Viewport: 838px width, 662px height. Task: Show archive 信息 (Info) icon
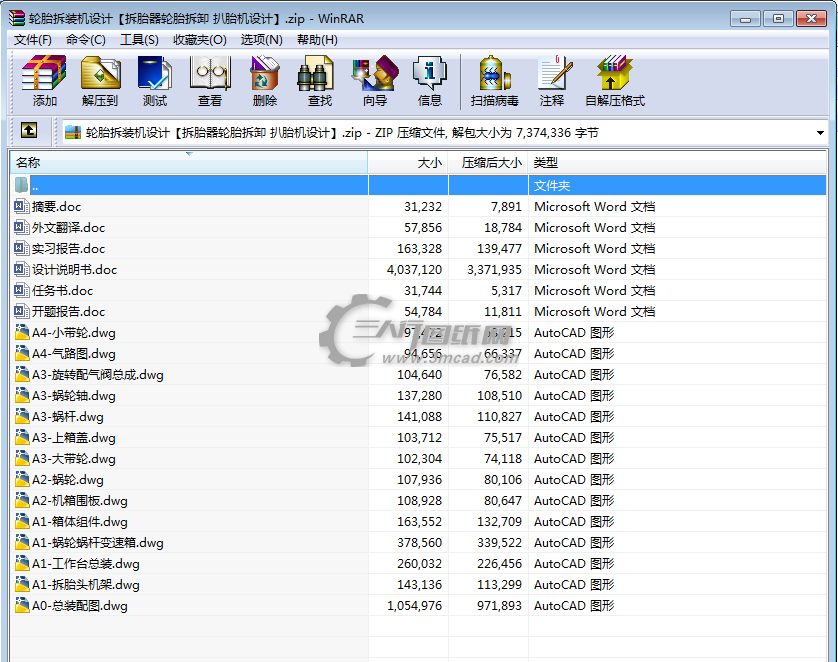429,73
